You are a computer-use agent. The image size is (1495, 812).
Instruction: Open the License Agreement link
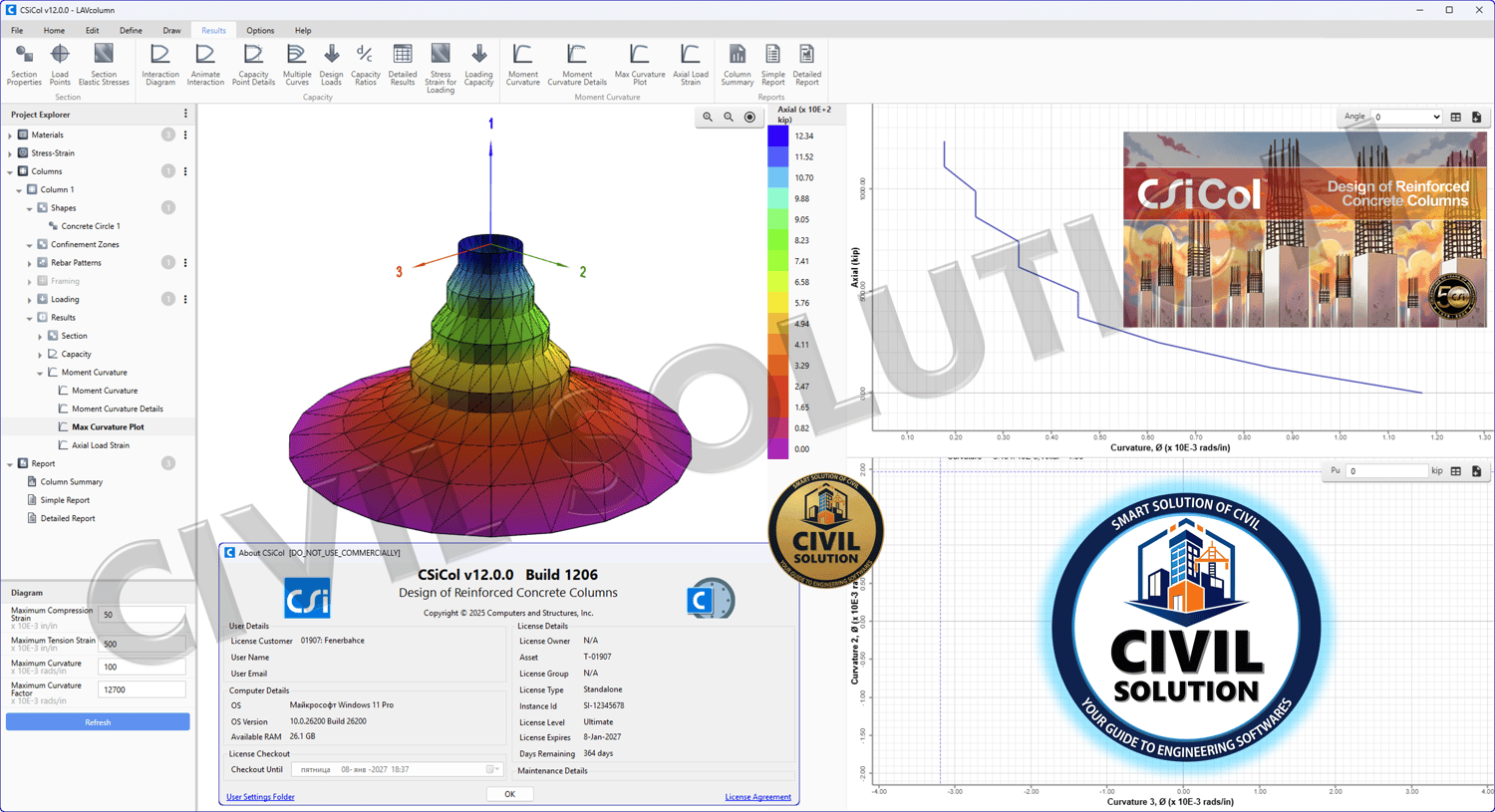757,797
